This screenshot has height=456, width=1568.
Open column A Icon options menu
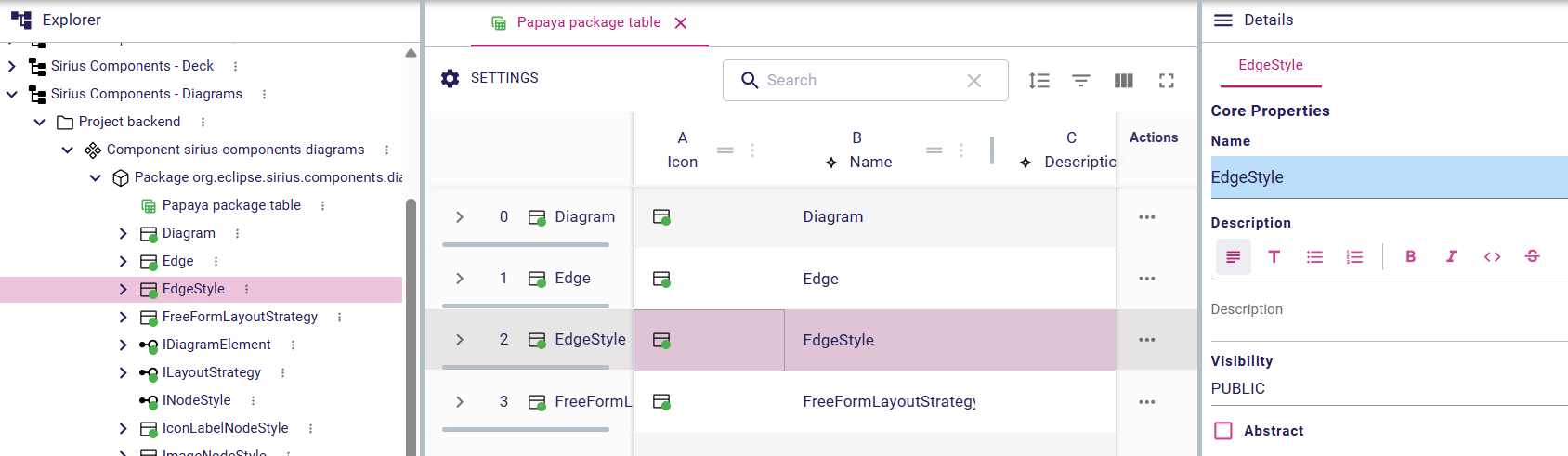(752, 150)
